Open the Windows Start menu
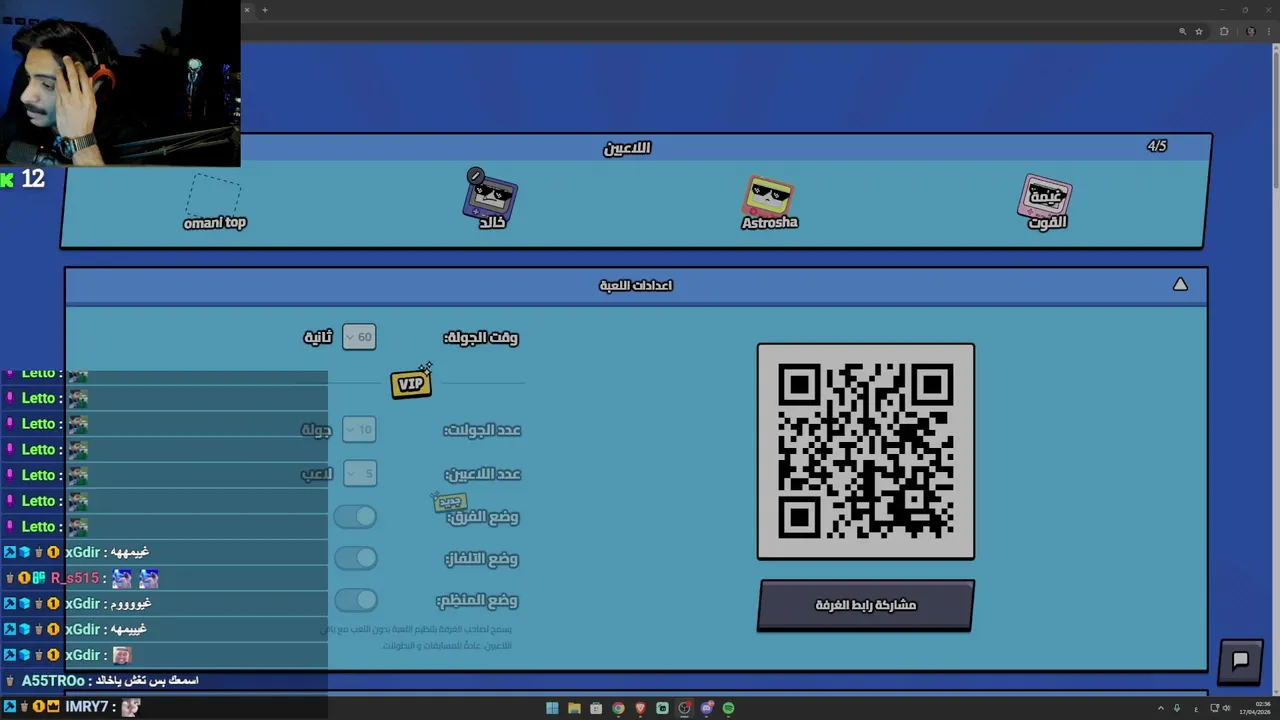 coord(552,708)
